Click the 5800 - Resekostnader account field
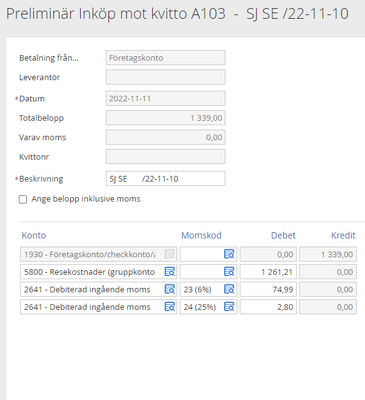 point(98,272)
